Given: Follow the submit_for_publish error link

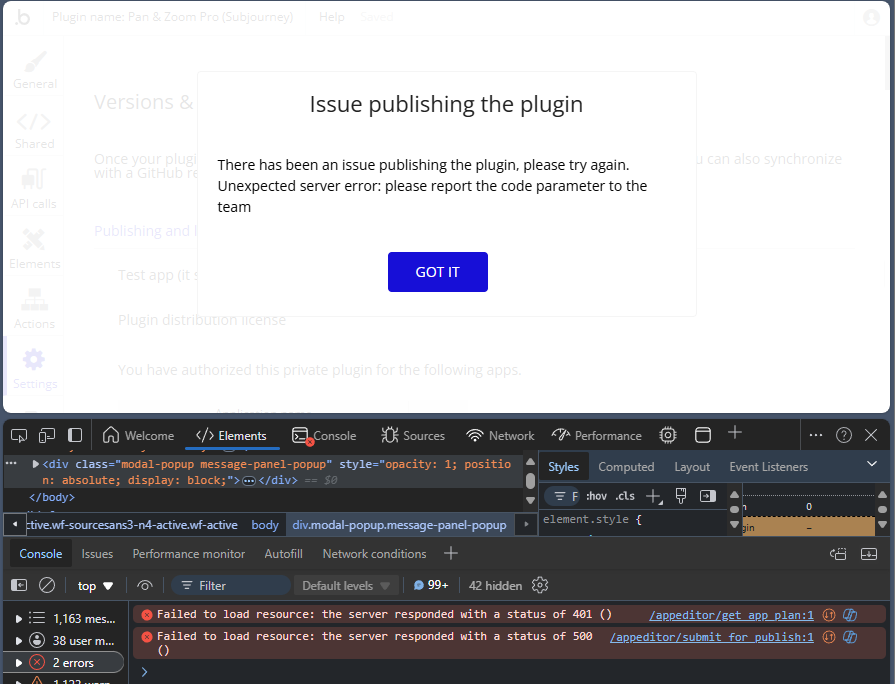Looking at the screenshot, I should (711, 637).
